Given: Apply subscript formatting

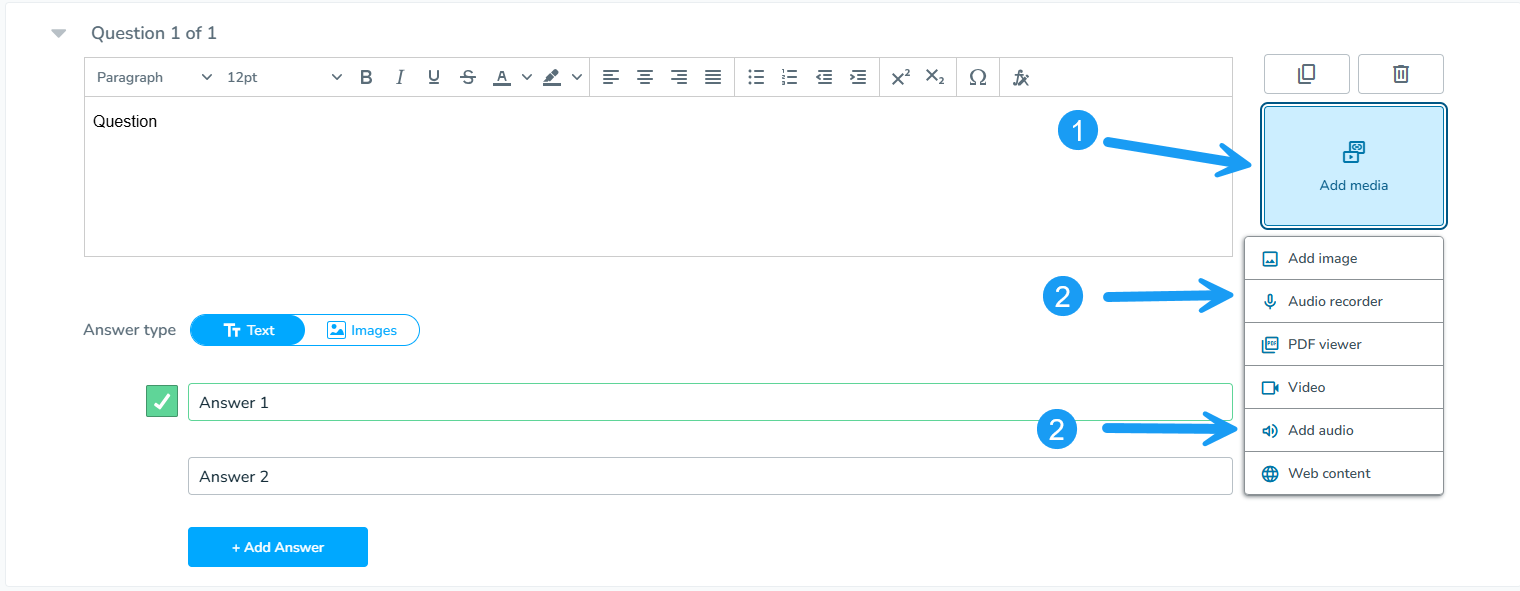Looking at the screenshot, I should tap(935, 77).
